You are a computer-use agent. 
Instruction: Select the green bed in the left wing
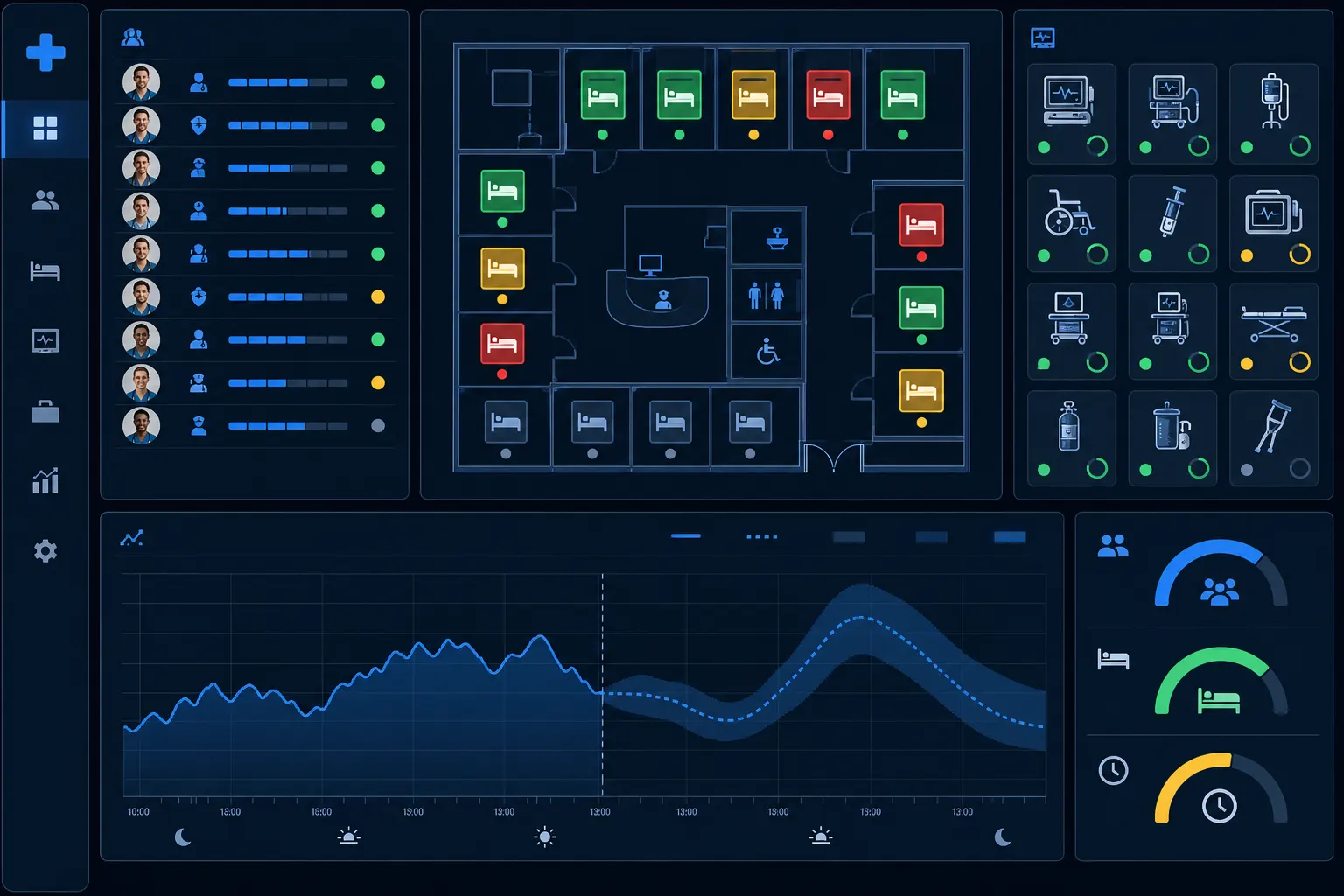pos(502,191)
